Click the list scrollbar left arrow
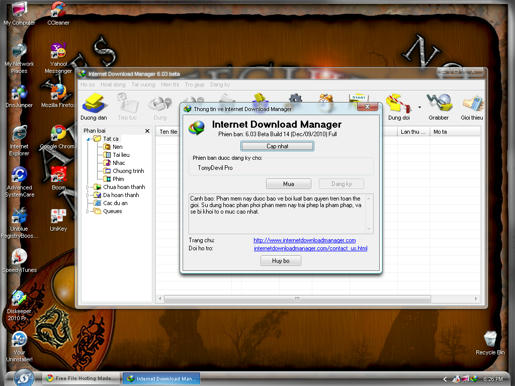515x386 pixels. pyautogui.click(x=160, y=299)
